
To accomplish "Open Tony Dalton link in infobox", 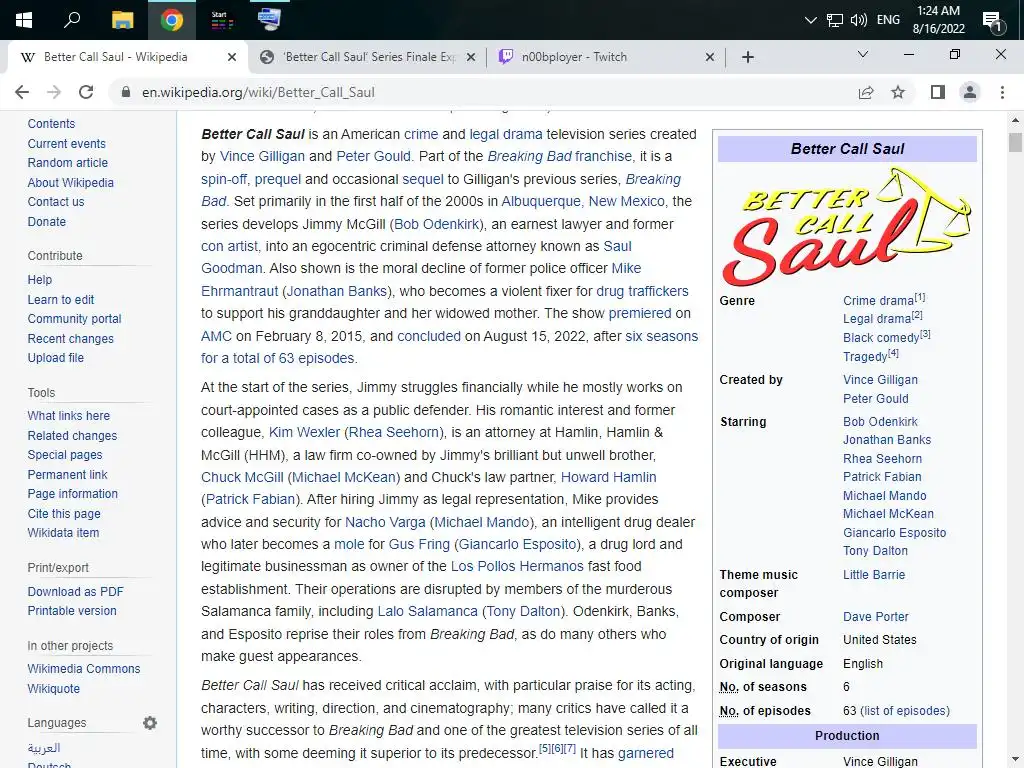I will coord(875,551).
